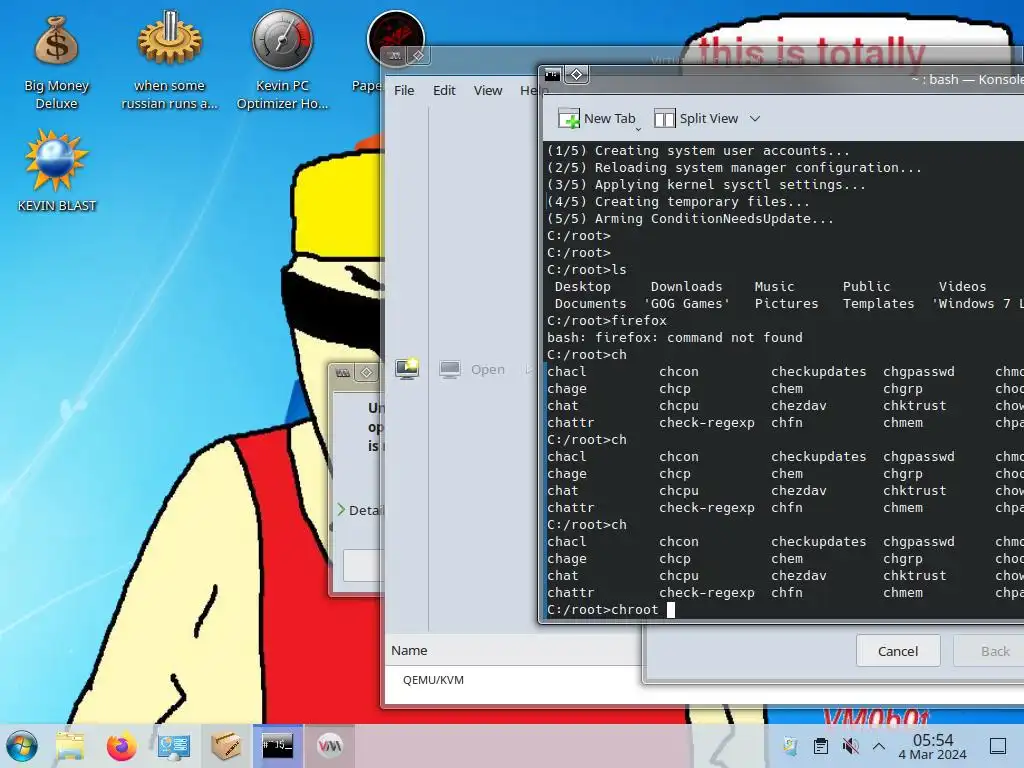The image size is (1024, 768).
Task: Click the first system tray icon left of the clipboard
Action: [790, 746]
